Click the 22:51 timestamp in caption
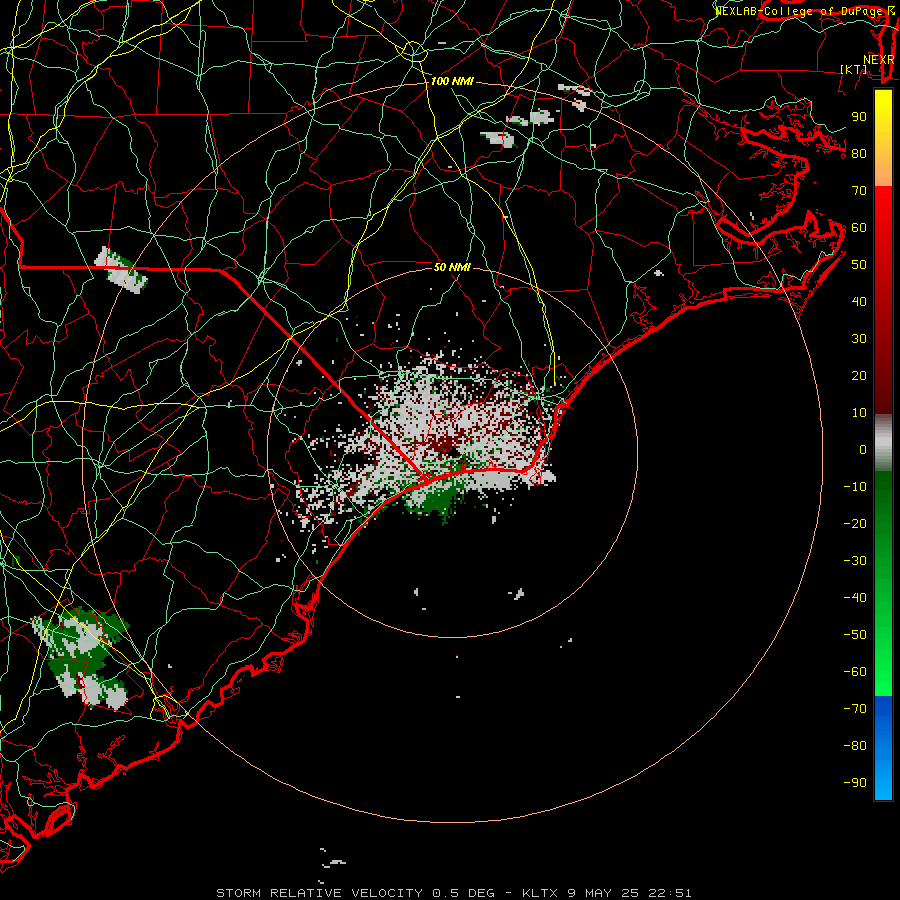Screen dimensions: 900x900 pyautogui.click(x=670, y=893)
